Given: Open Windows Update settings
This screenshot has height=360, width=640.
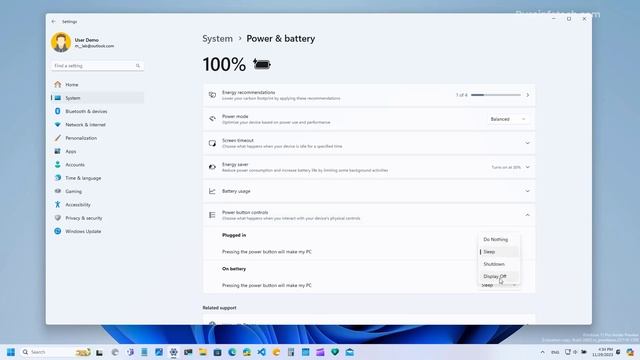Looking at the screenshot, I should pos(97,231).
